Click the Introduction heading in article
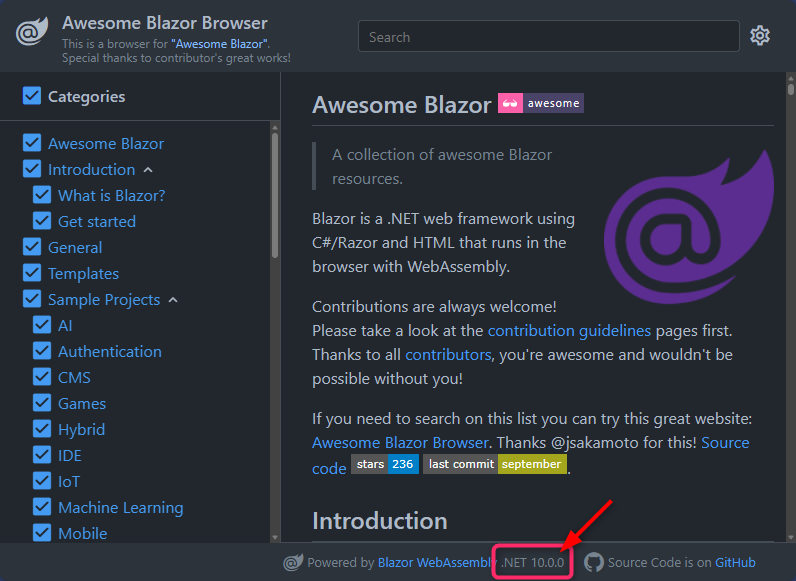 click(380, 521)
